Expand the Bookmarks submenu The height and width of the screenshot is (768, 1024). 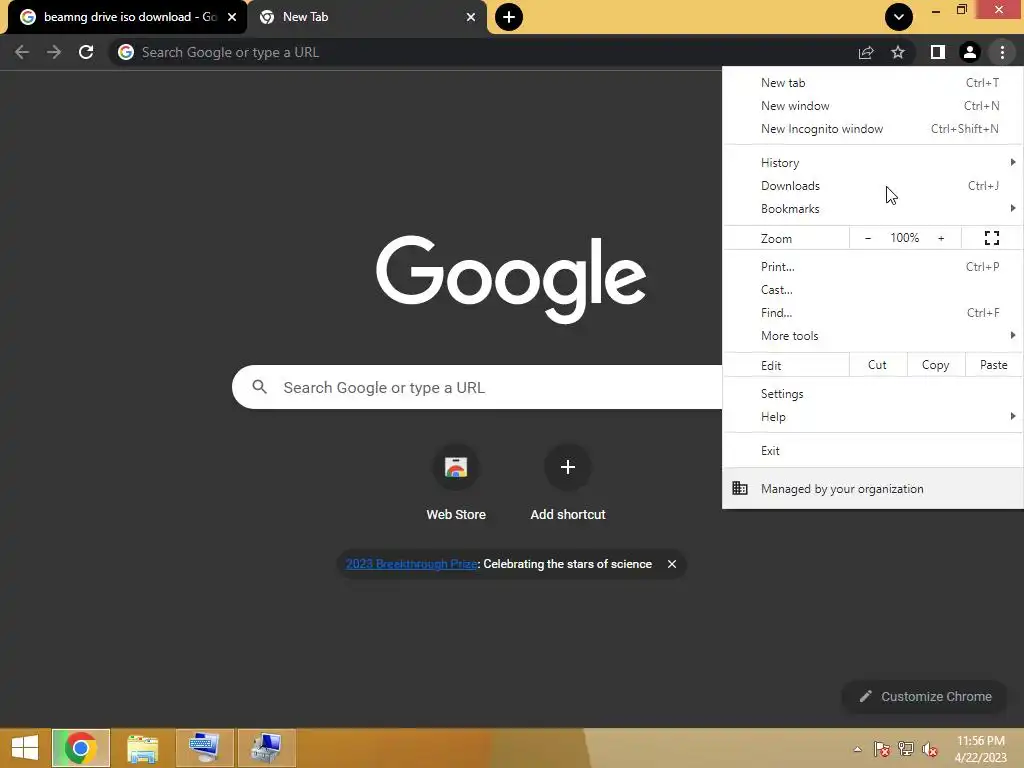point(872,208)
